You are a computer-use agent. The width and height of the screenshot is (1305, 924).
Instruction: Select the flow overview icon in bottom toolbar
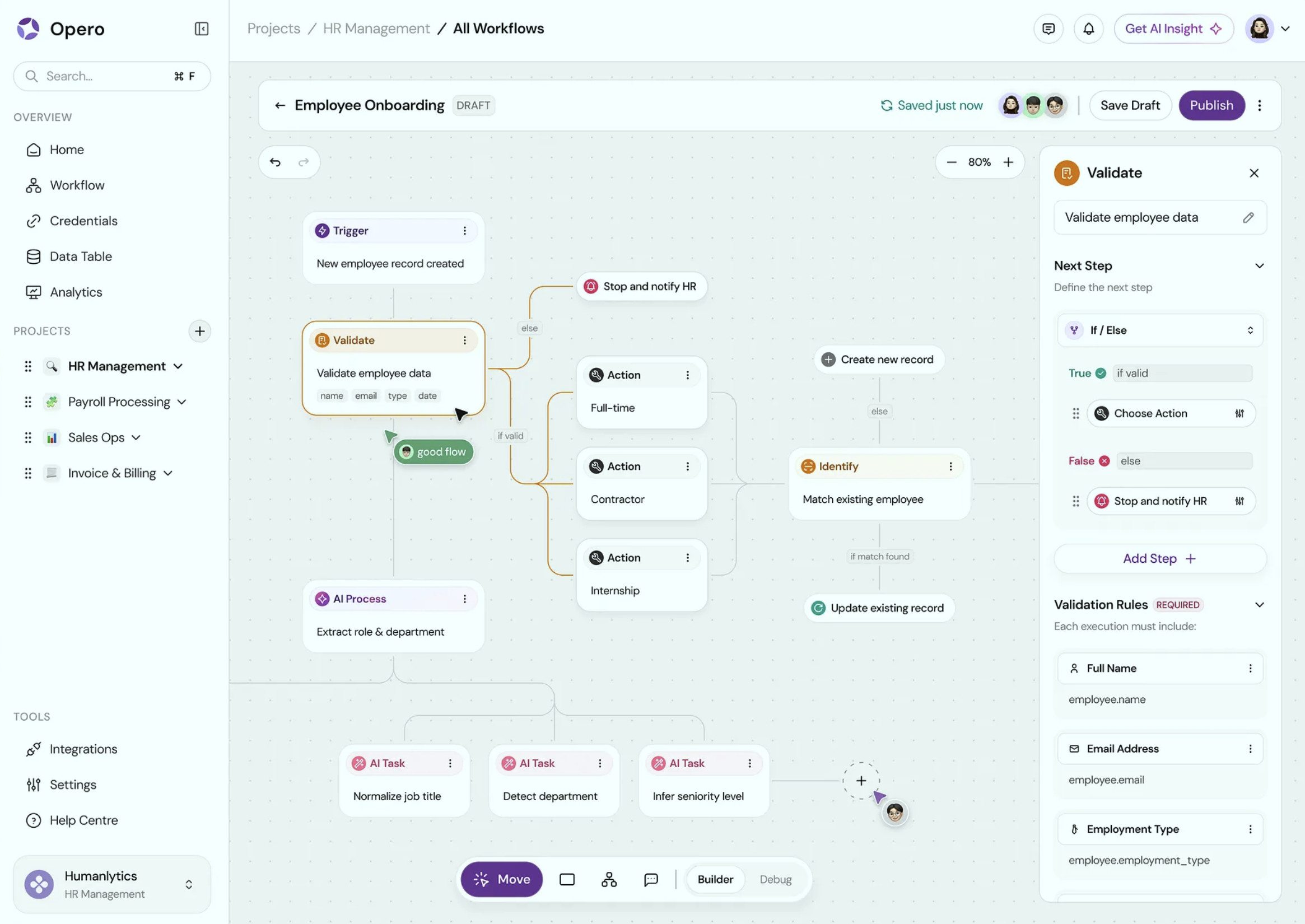608,879
